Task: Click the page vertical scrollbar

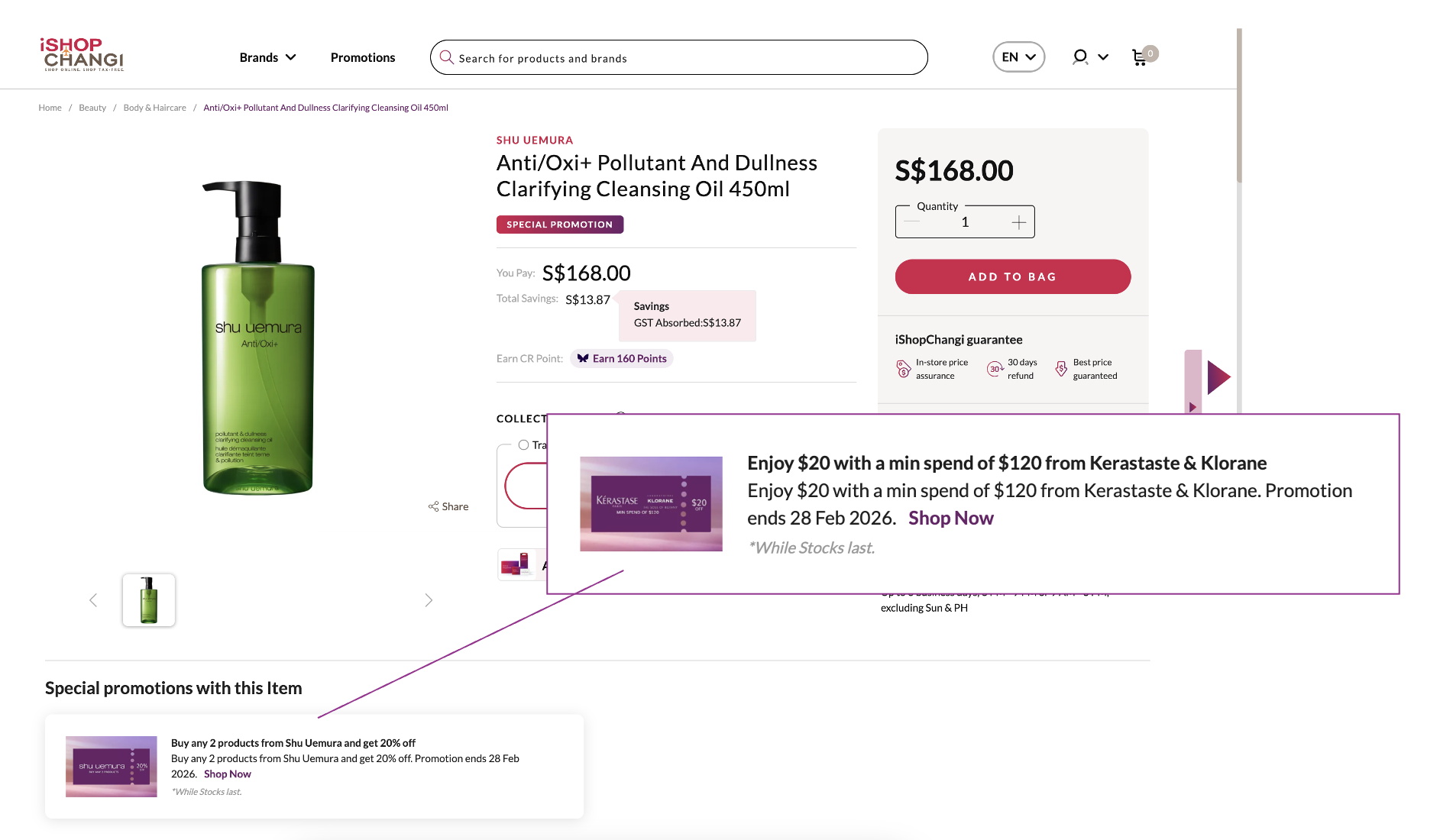Action: [x=1238, y=107]
